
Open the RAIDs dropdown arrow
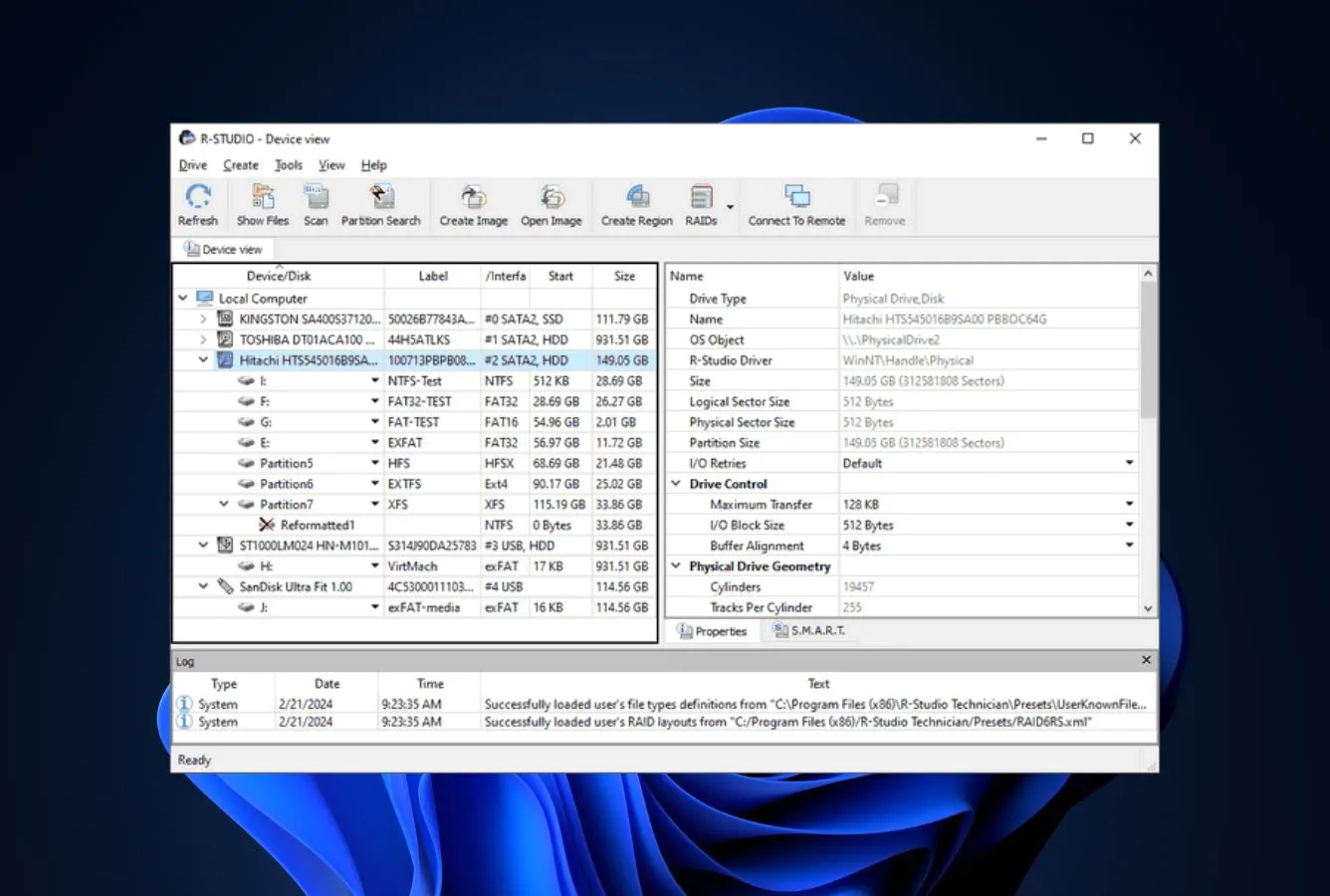[x=730, y=207]
